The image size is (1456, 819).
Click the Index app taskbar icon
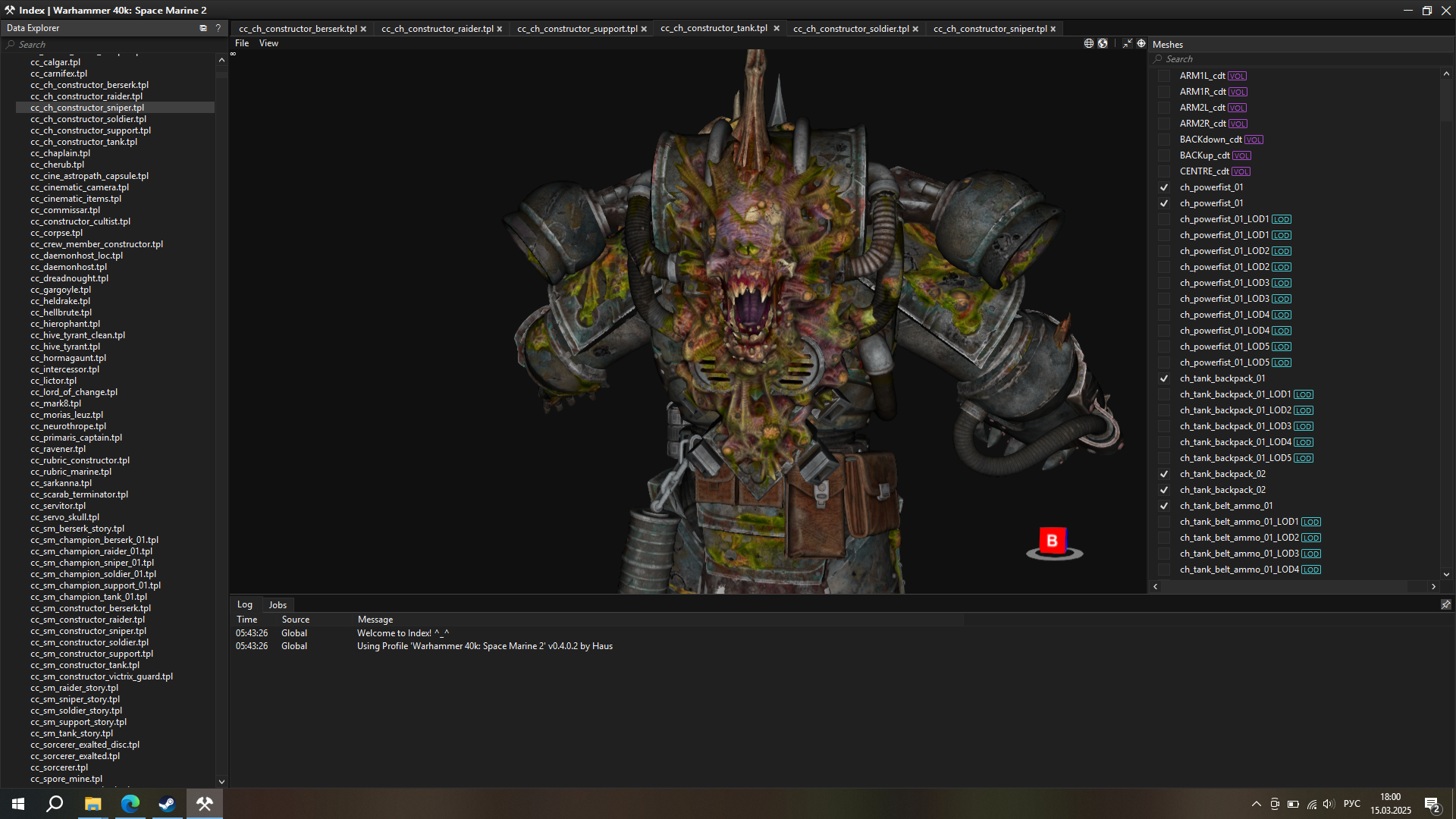tap(204, 804)
